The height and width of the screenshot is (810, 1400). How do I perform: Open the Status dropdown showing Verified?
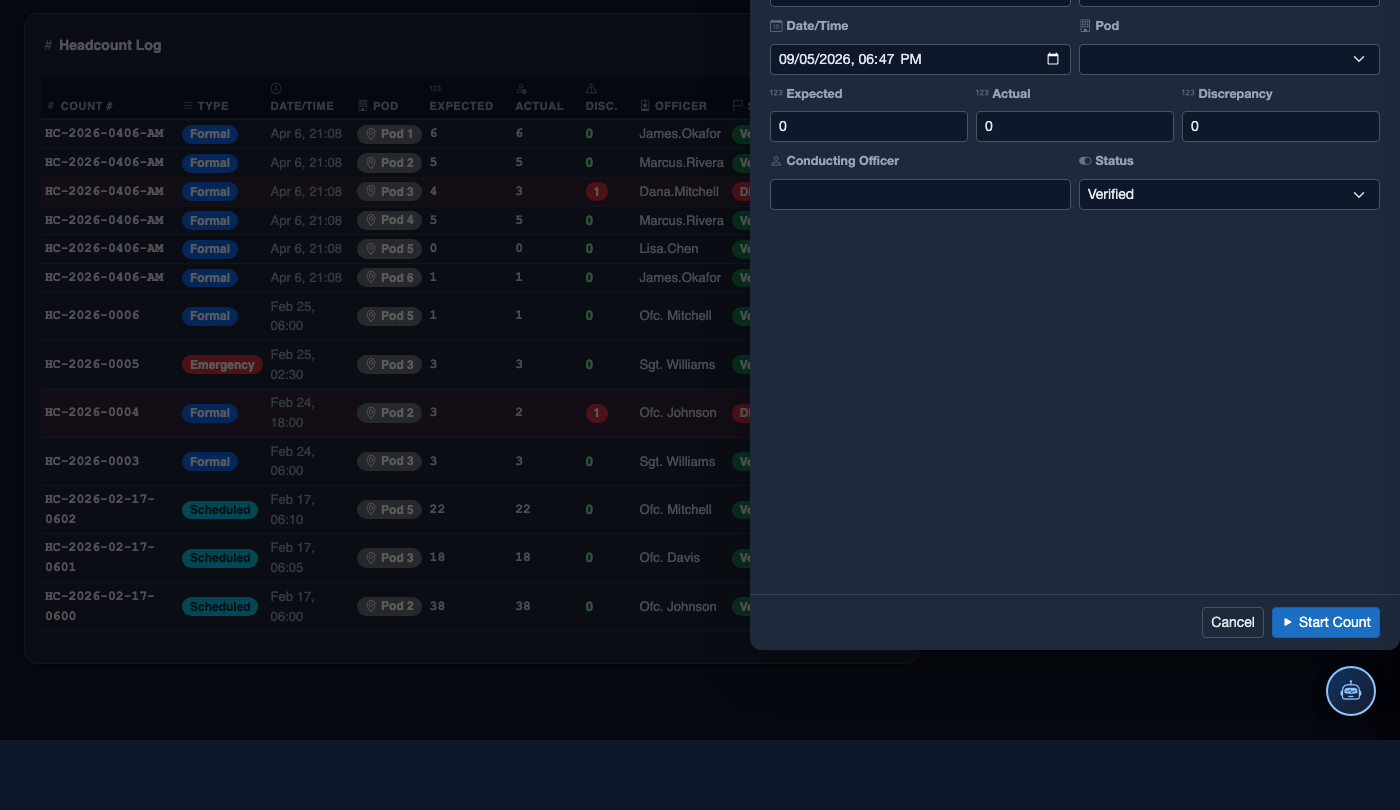click(x=1229, y=194)
